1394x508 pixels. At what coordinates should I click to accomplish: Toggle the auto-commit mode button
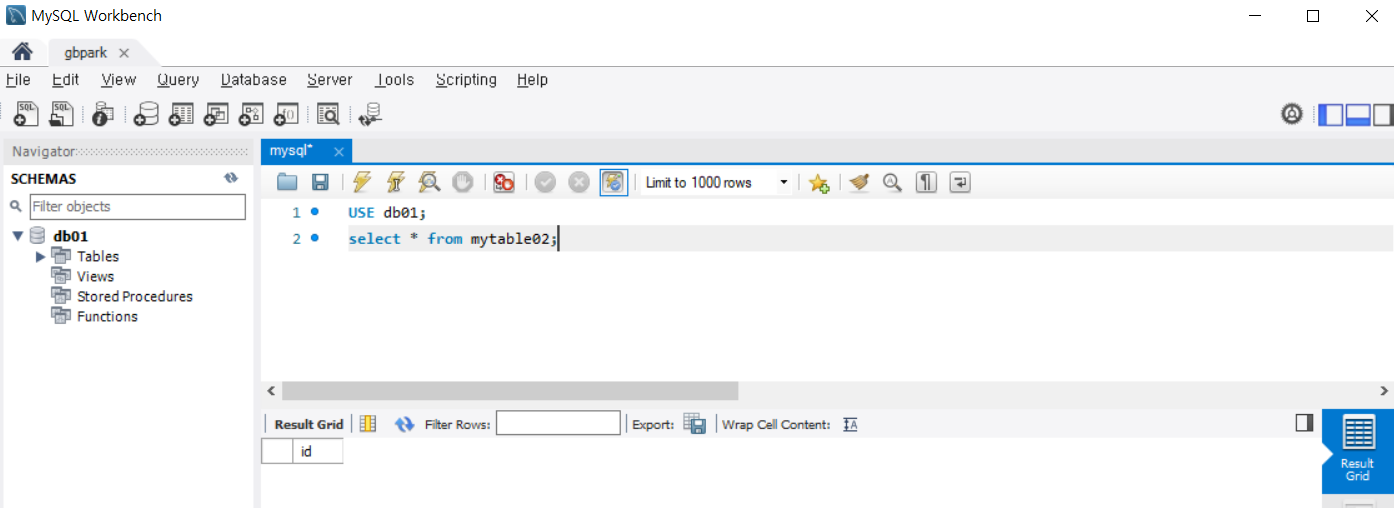pos(613,182)
